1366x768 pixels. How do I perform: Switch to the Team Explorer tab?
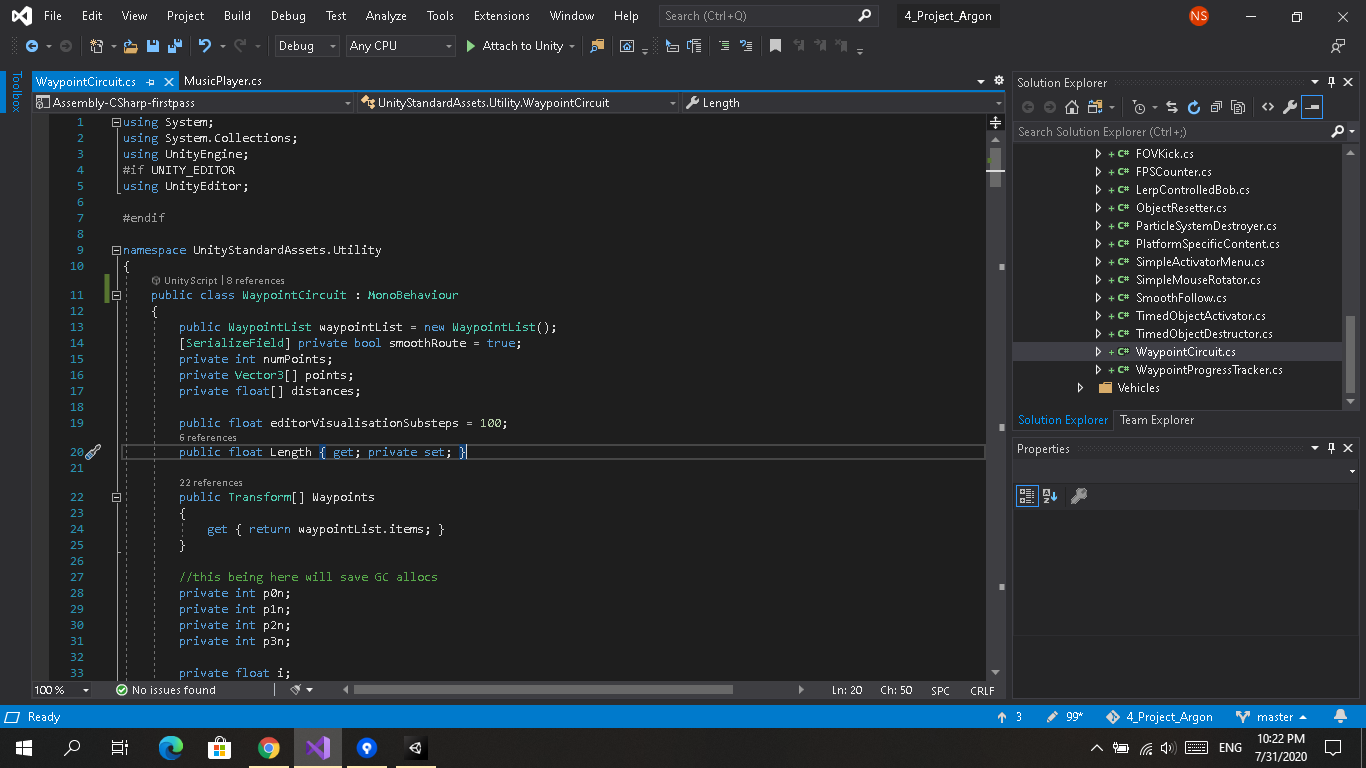pyautogui.click(x=1156, y=420)
